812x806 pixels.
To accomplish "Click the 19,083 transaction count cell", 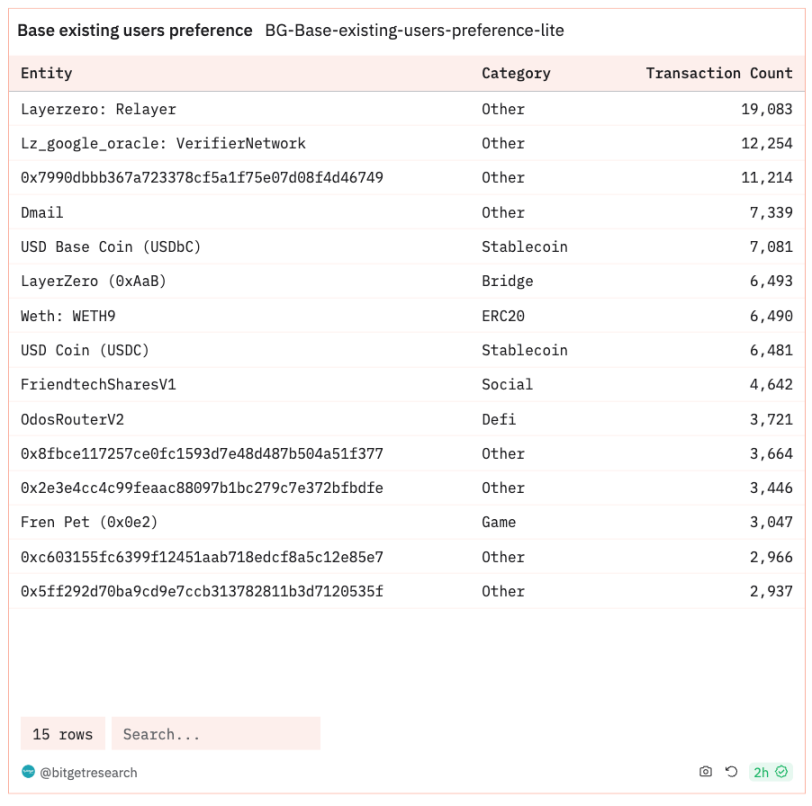I will point(766,109).
